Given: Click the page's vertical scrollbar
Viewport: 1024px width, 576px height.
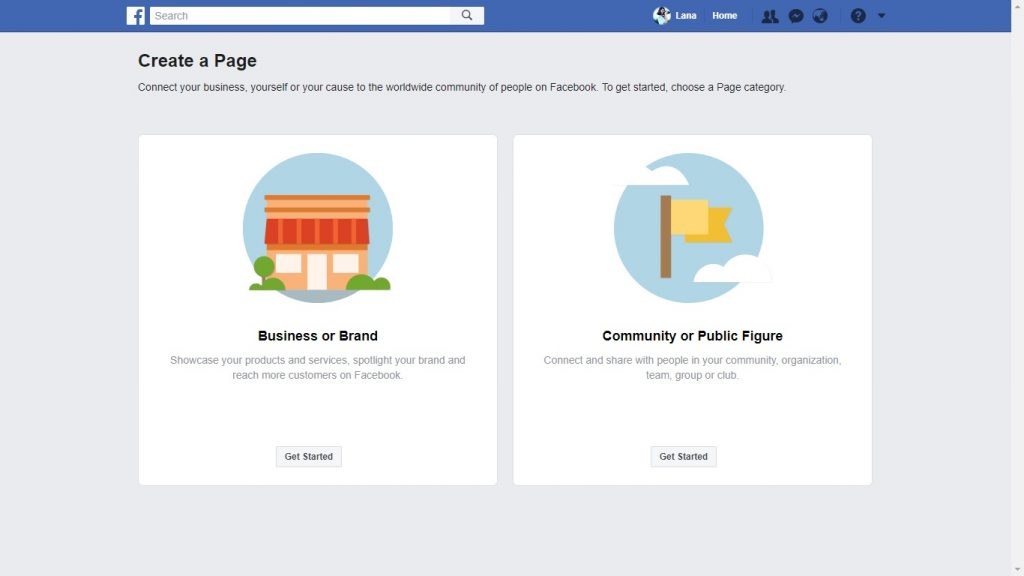Looking at the screenshot, I should click(1017, 288).
